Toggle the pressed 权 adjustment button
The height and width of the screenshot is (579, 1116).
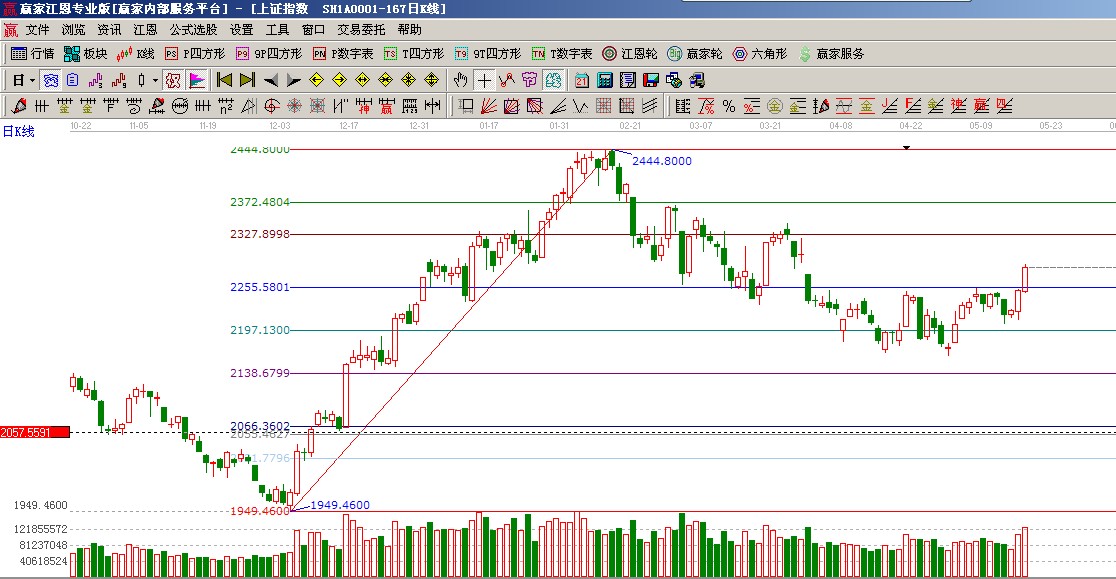click(x=172, y=80)
